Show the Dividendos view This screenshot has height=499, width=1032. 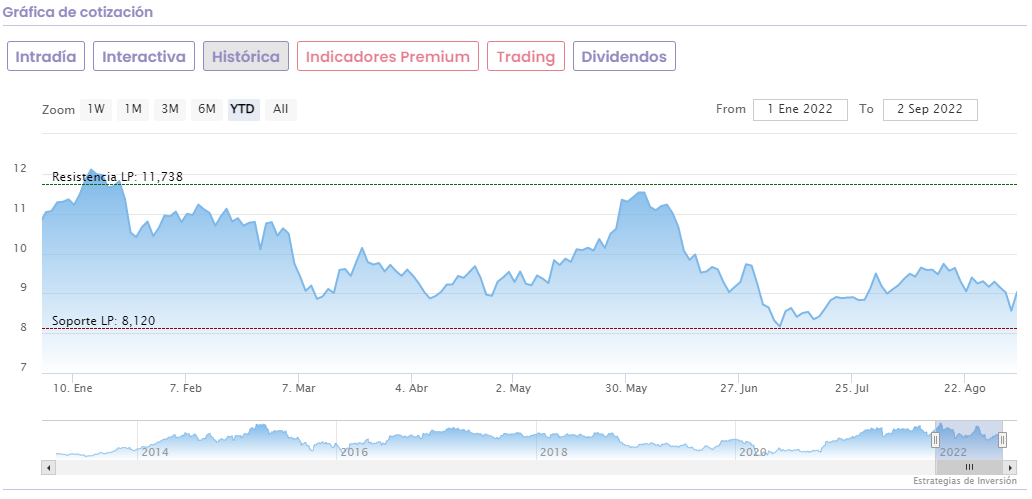pyautogui.click(x=624, y=57)
